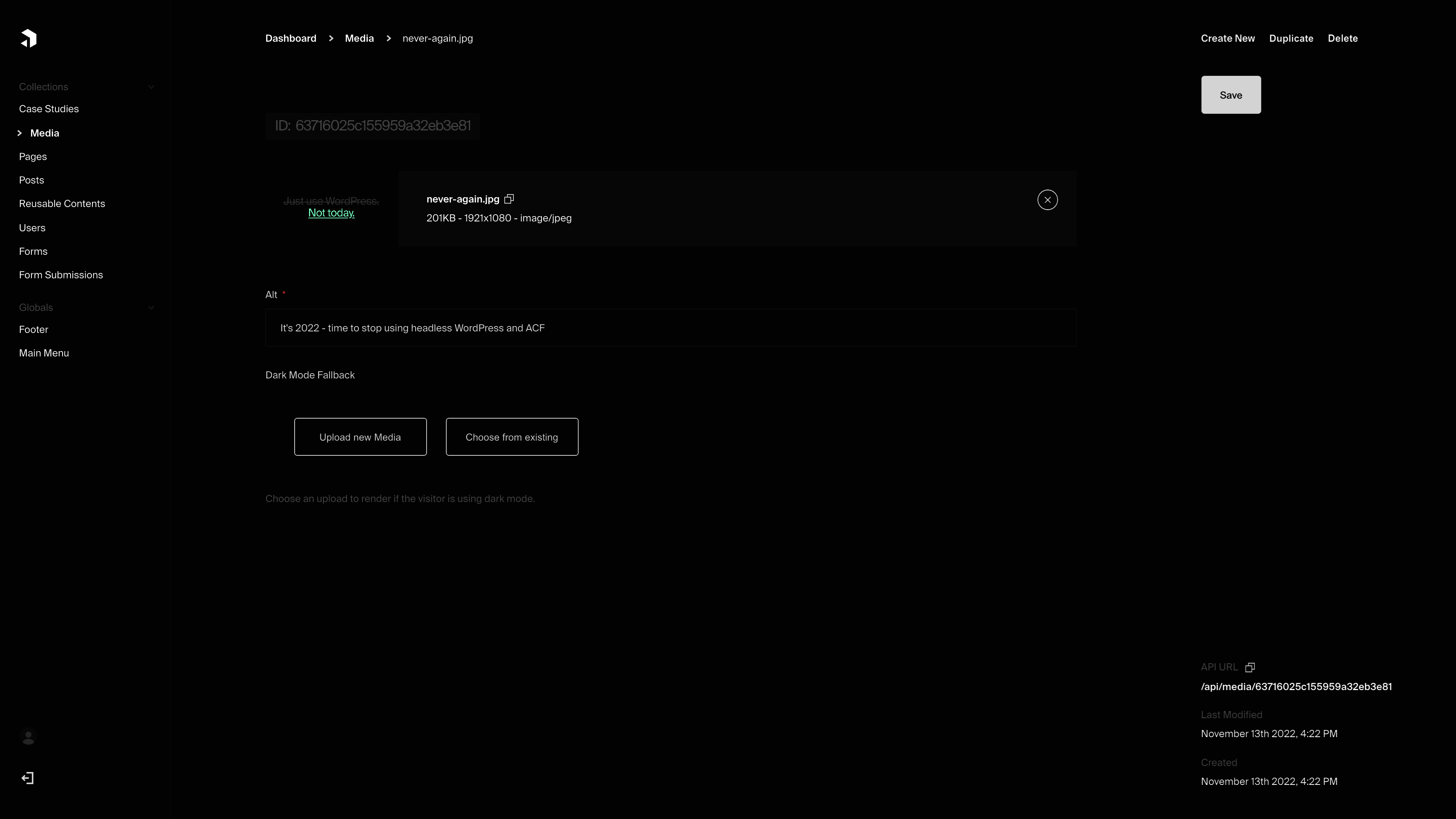Click the Media sidebar chevron indicator
Viewport: 1456px width, 819px height.
[x=20, y=133]
